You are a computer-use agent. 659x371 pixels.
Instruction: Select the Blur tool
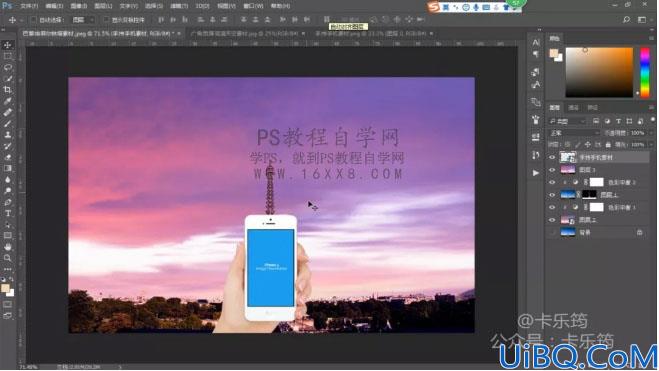pos(8,180)
